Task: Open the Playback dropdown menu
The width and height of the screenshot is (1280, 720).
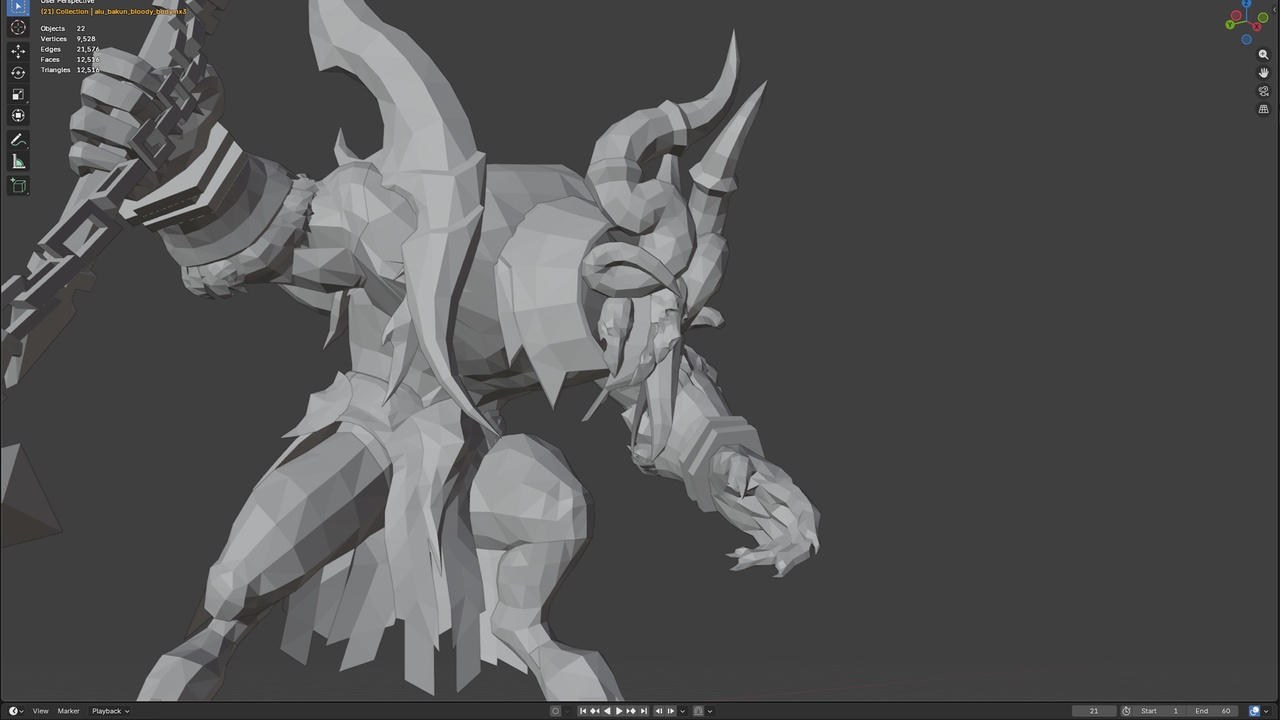Action: coord(110,711)
